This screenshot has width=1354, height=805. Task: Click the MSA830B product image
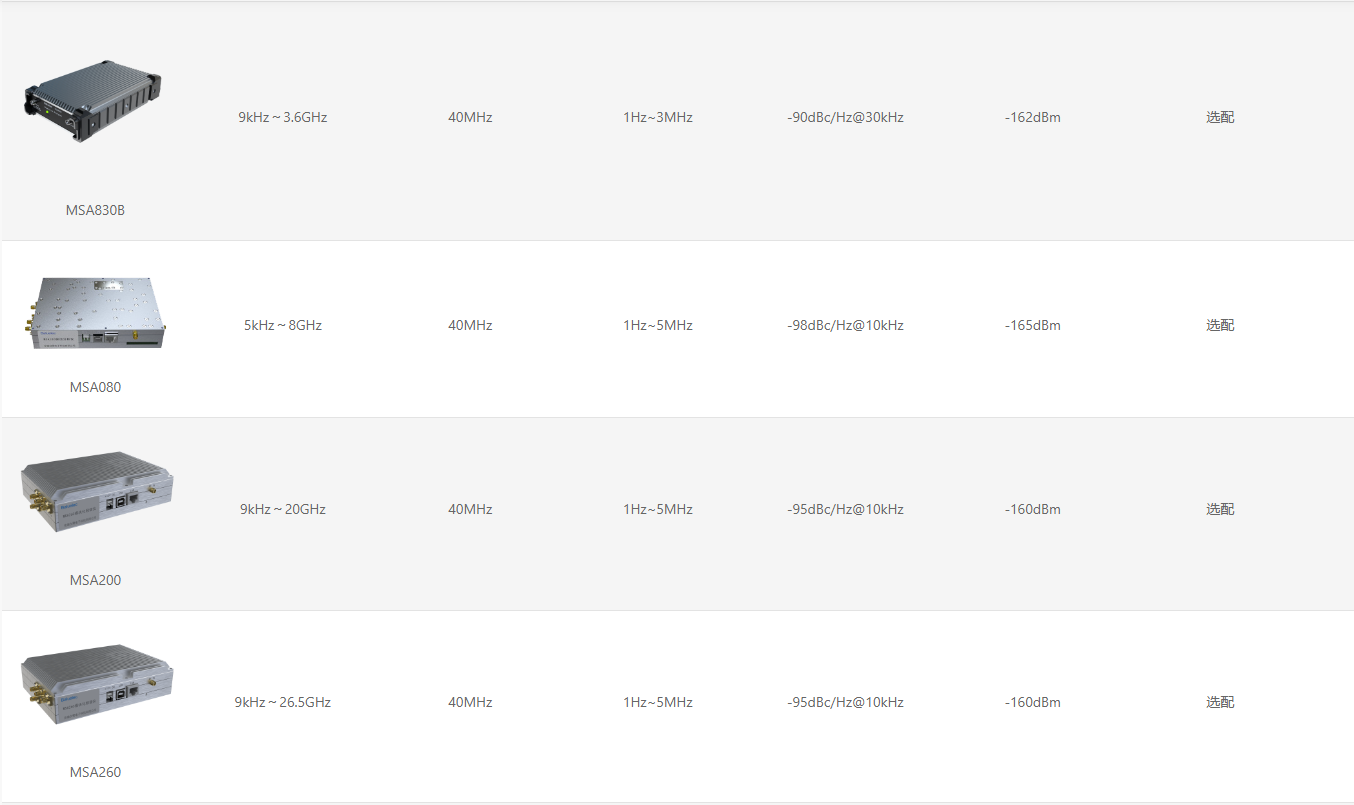[x=95, y=100]
